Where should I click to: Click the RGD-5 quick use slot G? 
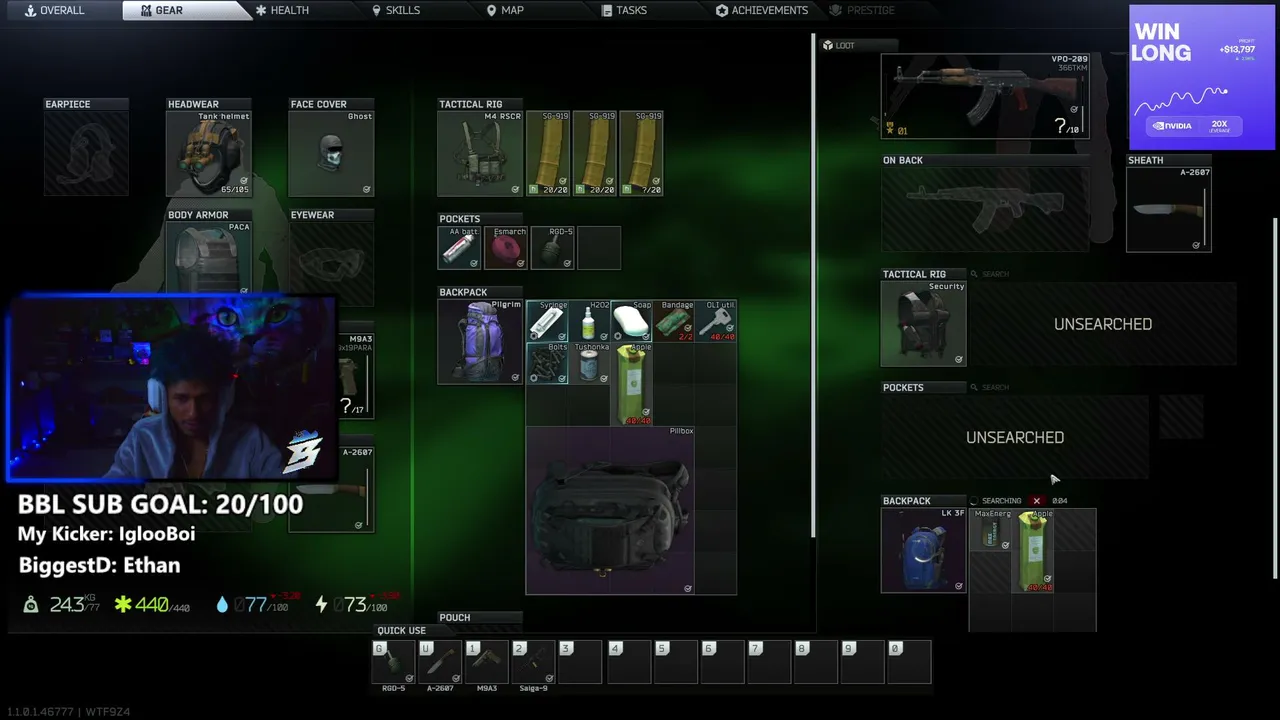[x=394, y=662]
